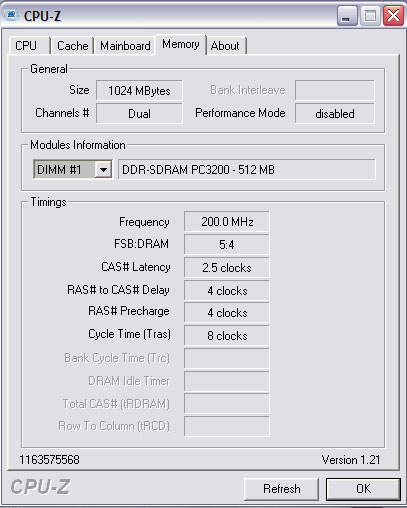Click the CPU-Z title bar icon
This screenshot has height=508, width=407.
coord(11,15)
